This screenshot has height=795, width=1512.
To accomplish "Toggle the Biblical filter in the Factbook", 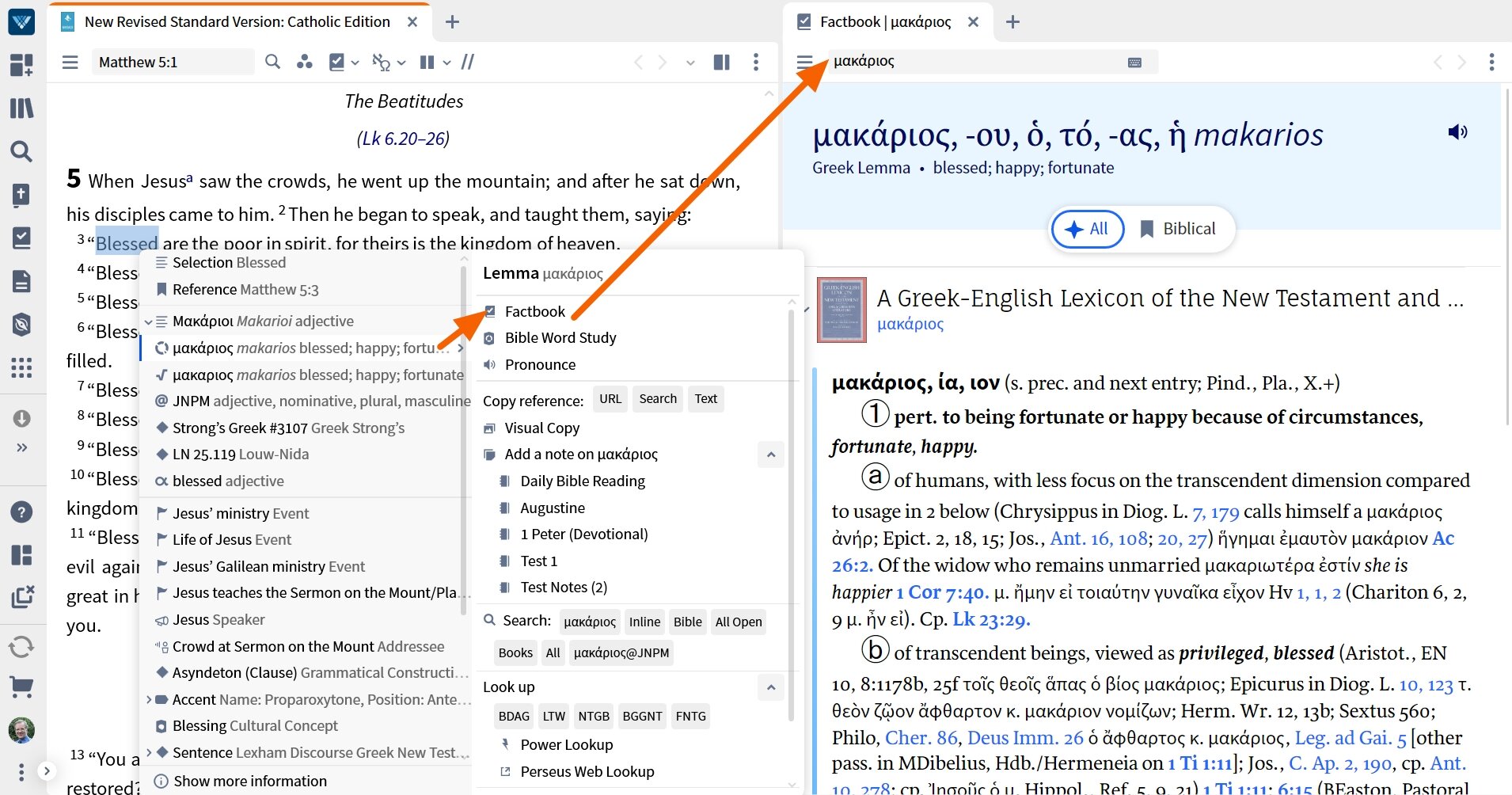I will 1177,229.
